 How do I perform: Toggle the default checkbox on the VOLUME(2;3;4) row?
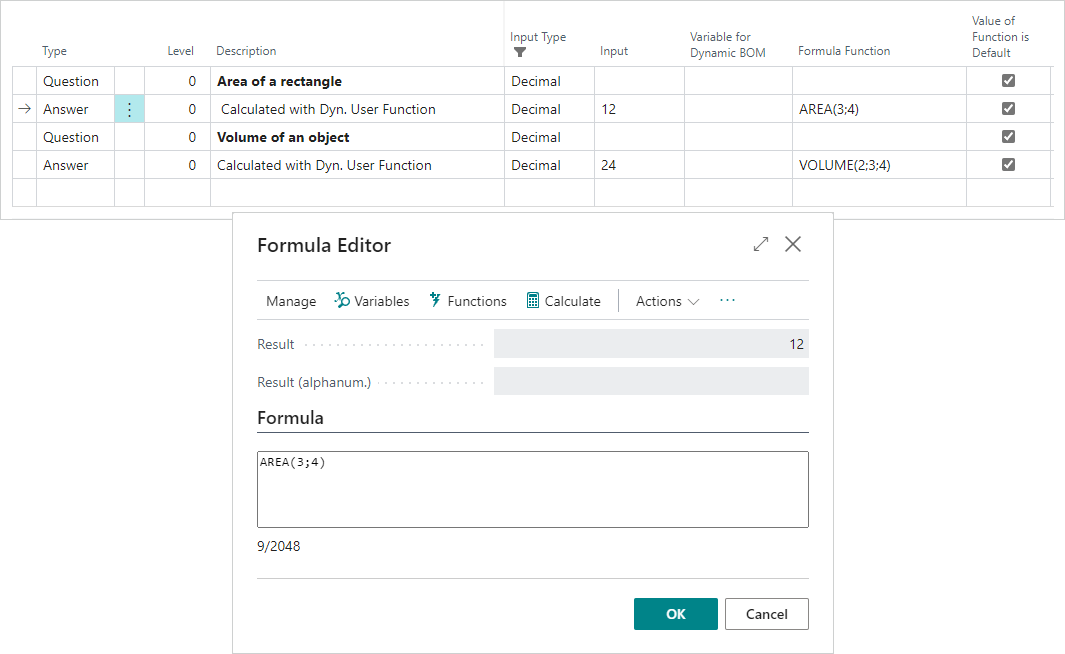click(1008, 164)
